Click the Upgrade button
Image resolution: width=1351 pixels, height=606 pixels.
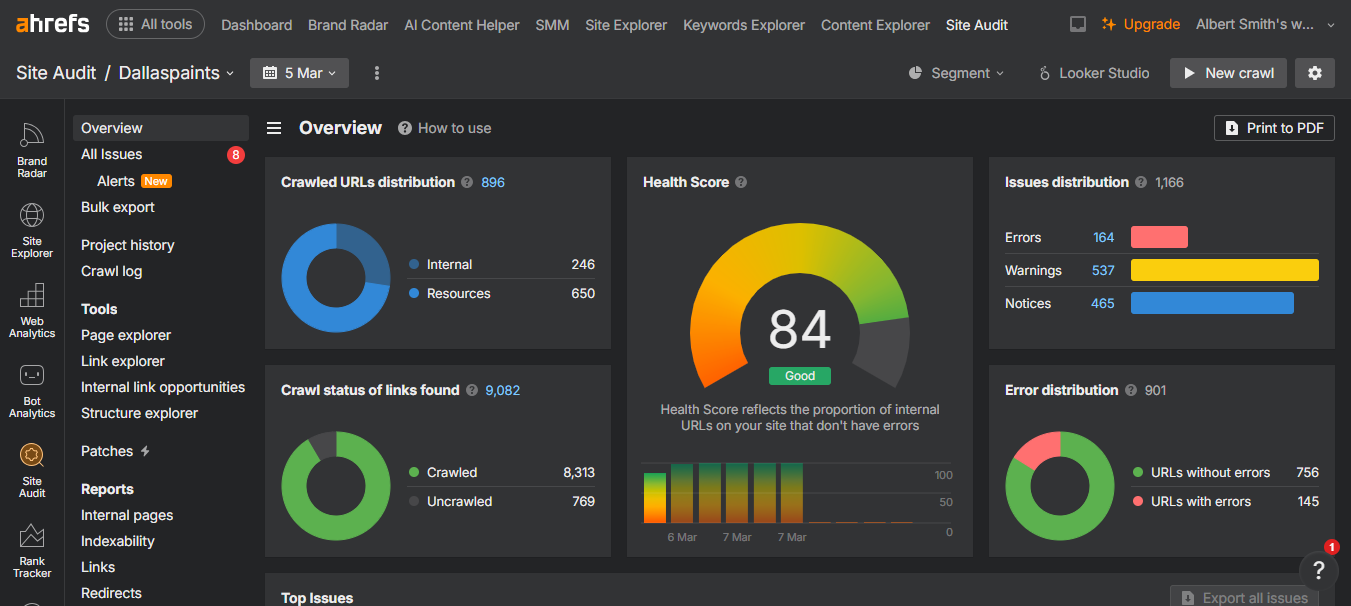pyautogui.click(x=1141, y=24)
